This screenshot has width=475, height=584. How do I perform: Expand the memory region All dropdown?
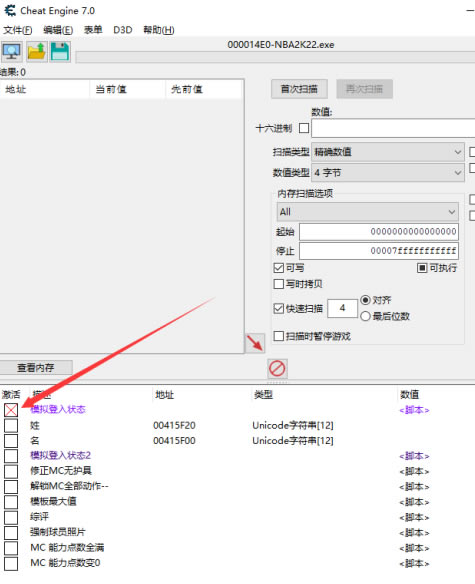coord(368,212)
